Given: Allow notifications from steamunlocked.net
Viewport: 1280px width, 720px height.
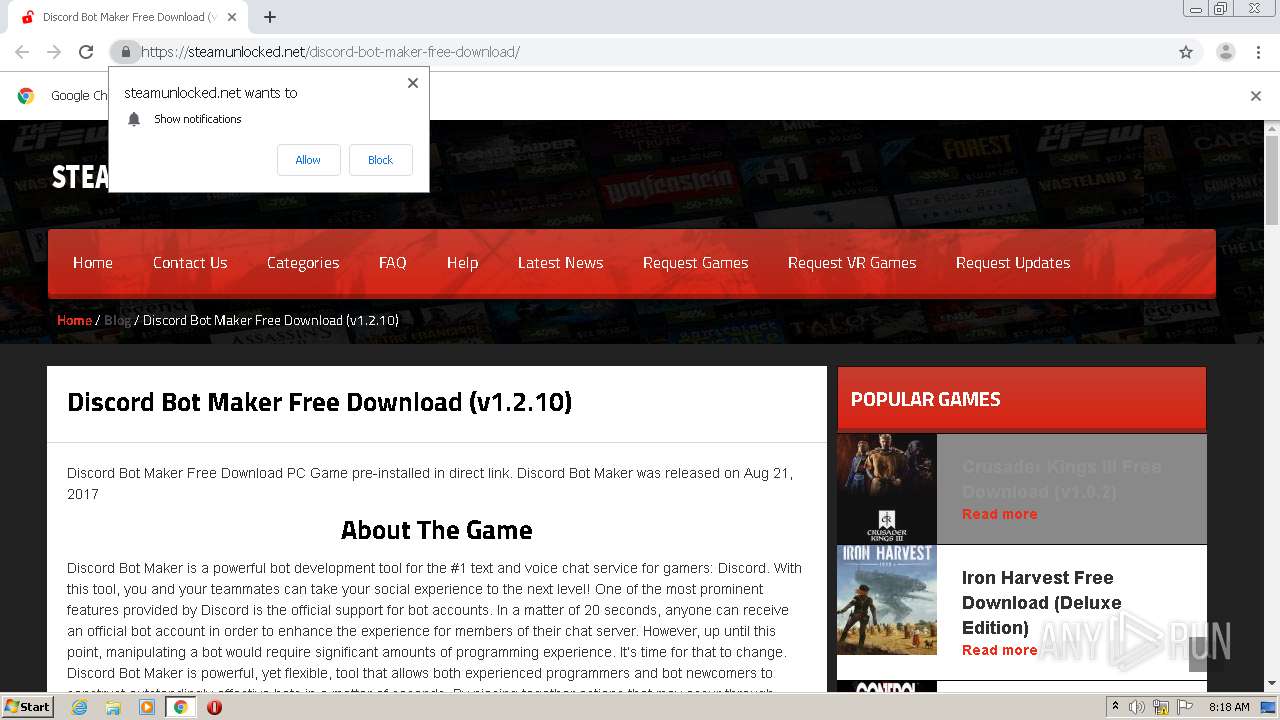Looking at the screenshot, I should [308, 160].
